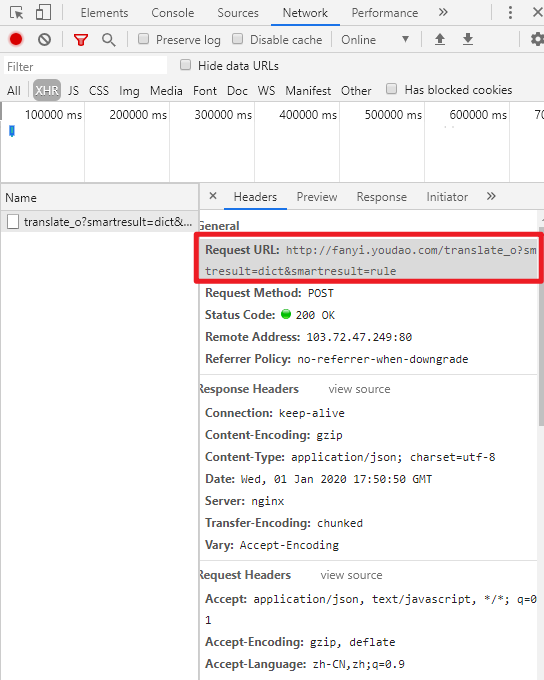Viewport: 544px width, 680px height.
Task: Filter requests by Media
Action: click(166, 91)
